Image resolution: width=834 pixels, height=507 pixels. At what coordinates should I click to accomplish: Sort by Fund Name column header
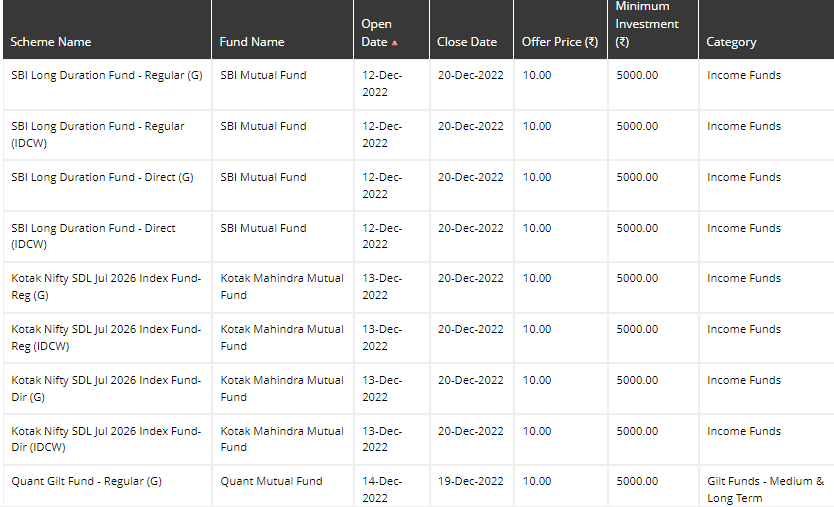tap(252, 42)
